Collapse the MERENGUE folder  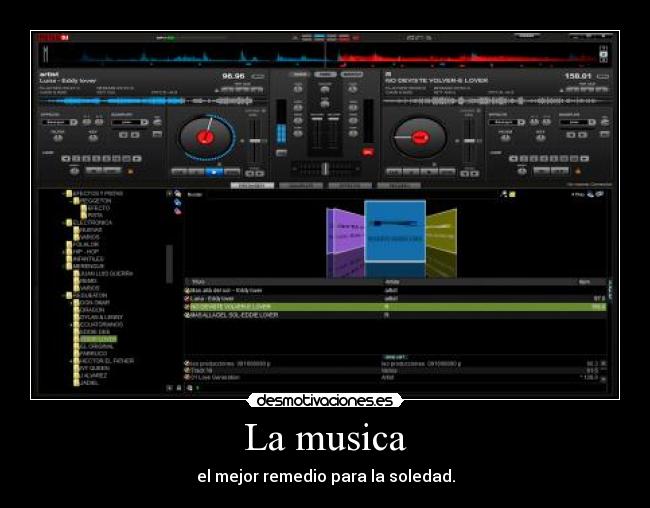pos(64,266)
